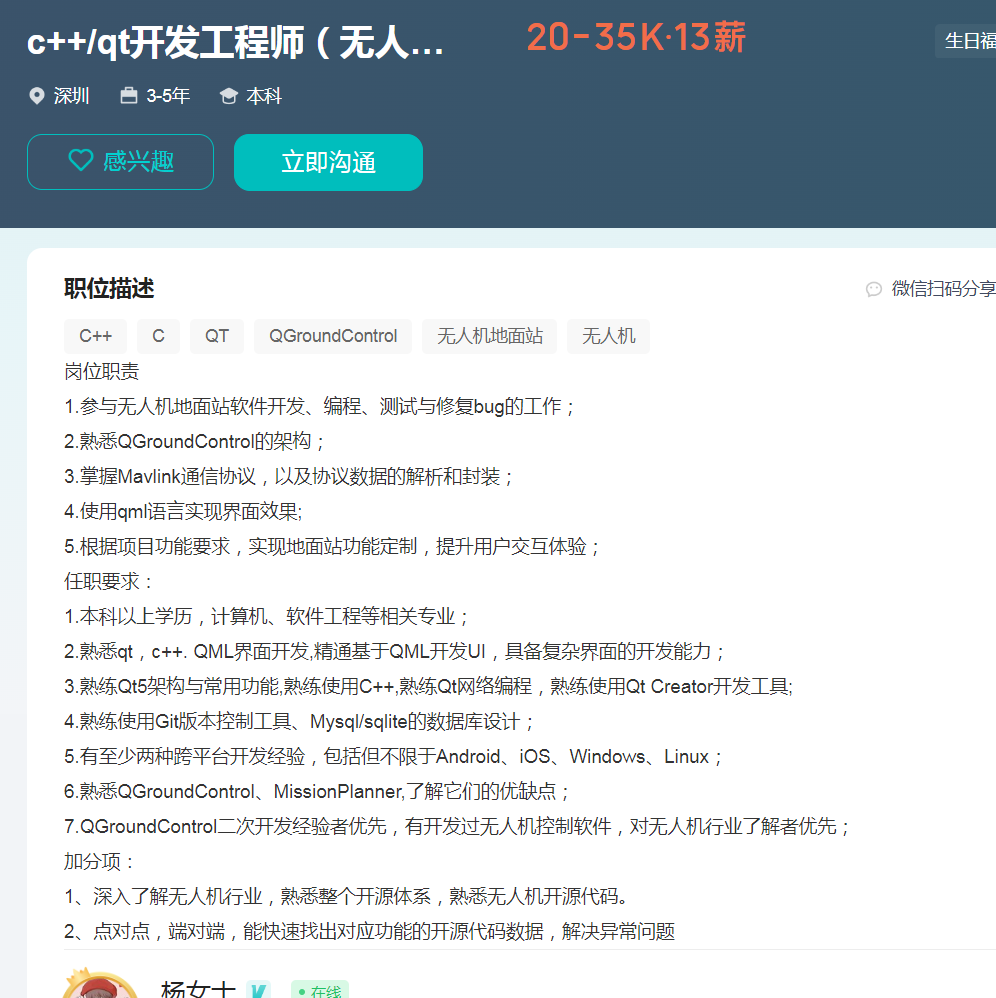Click the line mentioning Mavlink通信协议
Viewport: 996px width, 998px height.
click(x=290, y=476)
